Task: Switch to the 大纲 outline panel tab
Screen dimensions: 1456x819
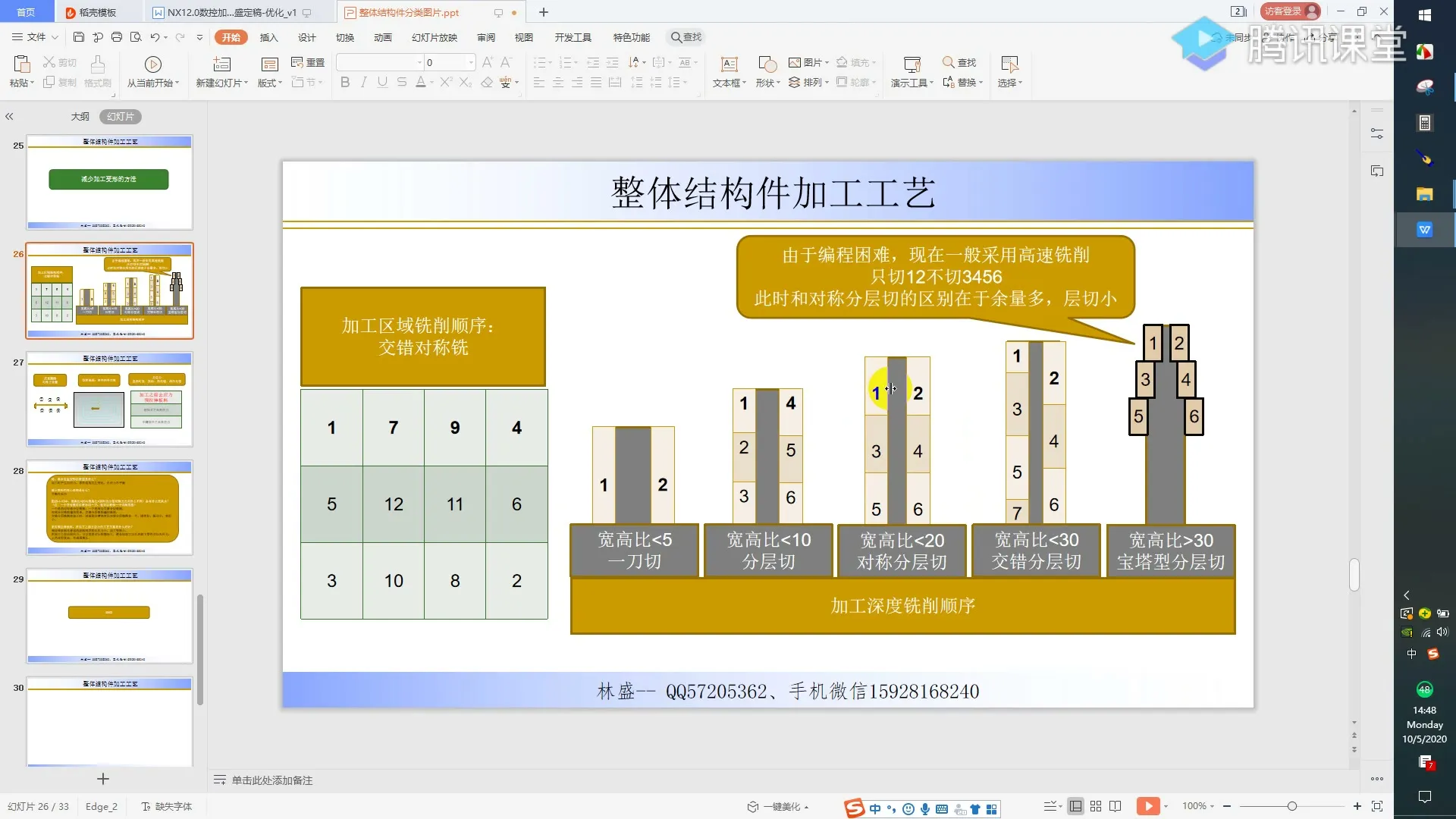Action: click(80, 116)
